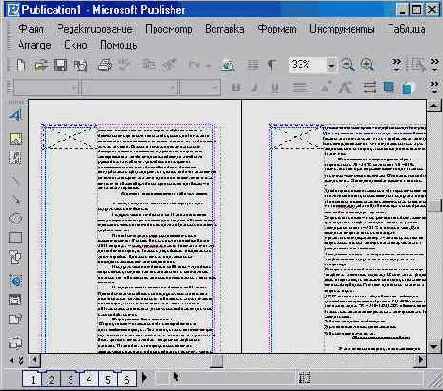The height and width of the screenshot is (391, 443).
Task: Select the Rectangle shape tool
Action: (15, 238)
